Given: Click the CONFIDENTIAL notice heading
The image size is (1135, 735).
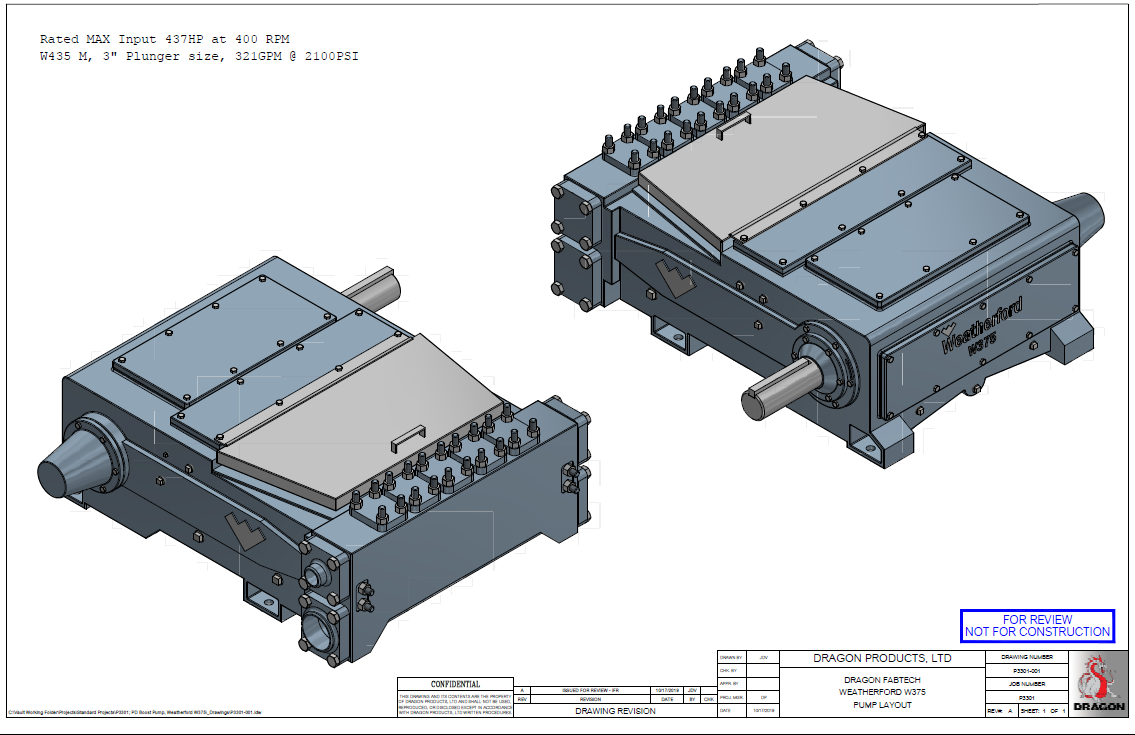Looking at the screenshot, I should pos(455,684).
